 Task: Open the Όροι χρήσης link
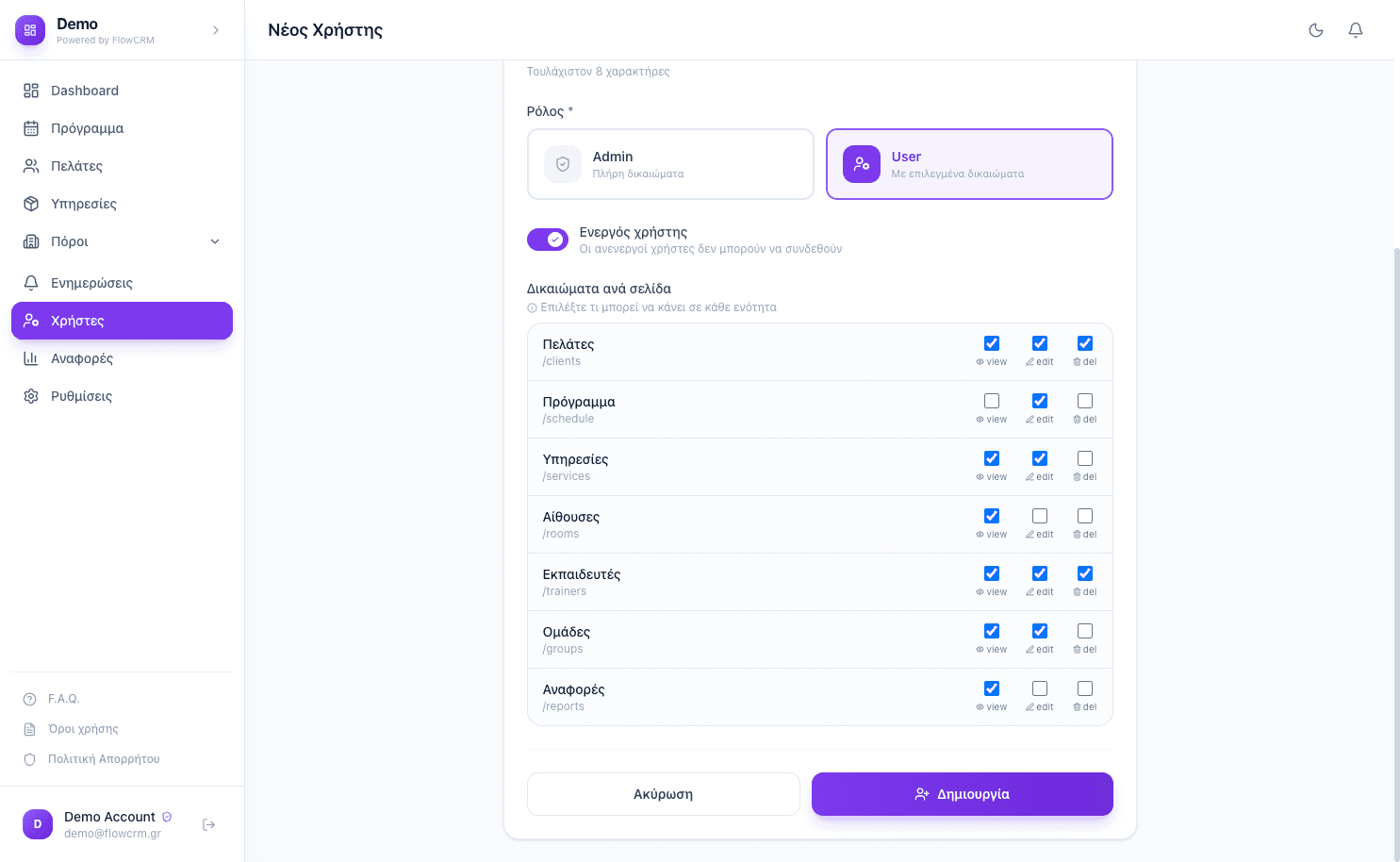(83, 729)
